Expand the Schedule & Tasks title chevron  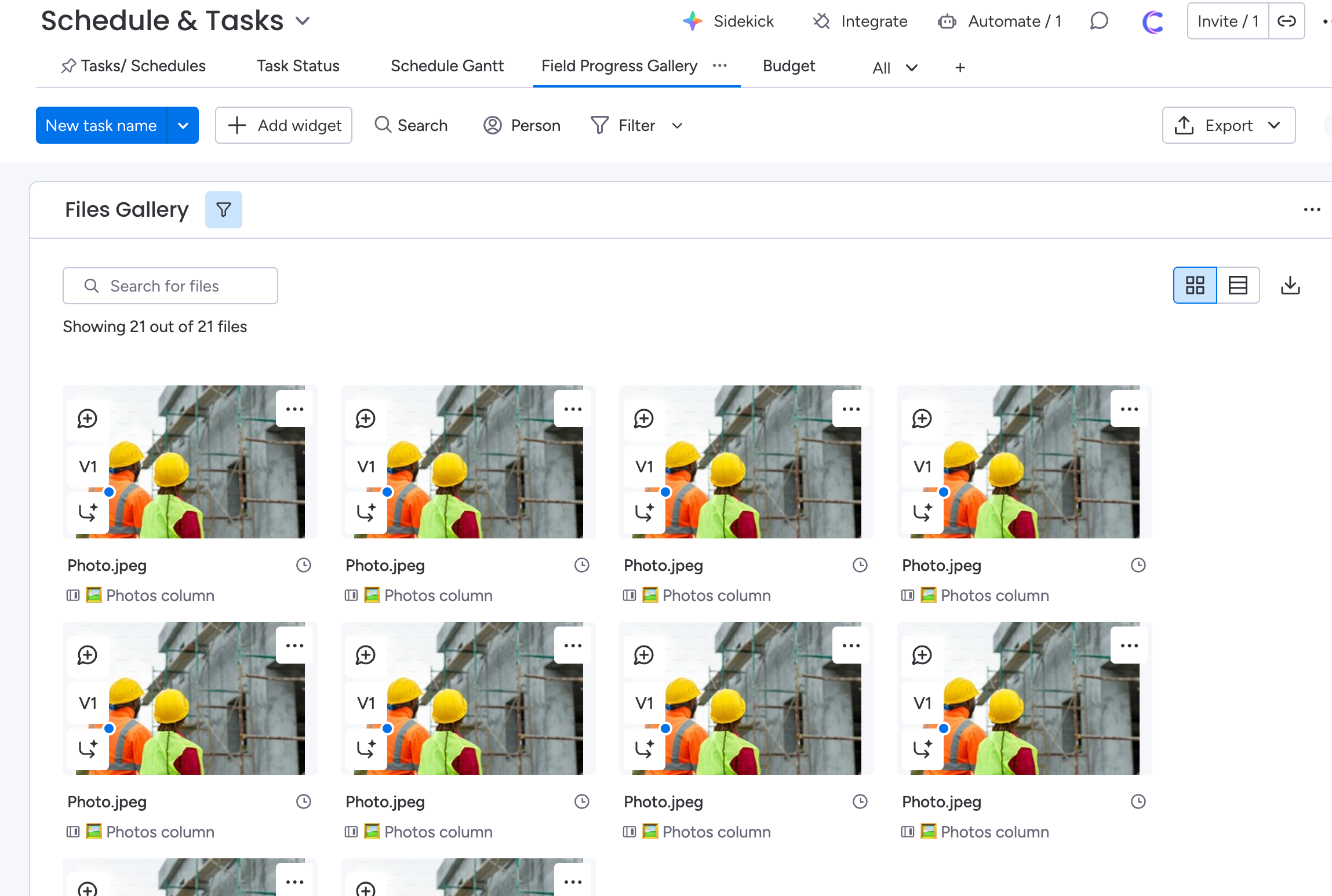303,21
